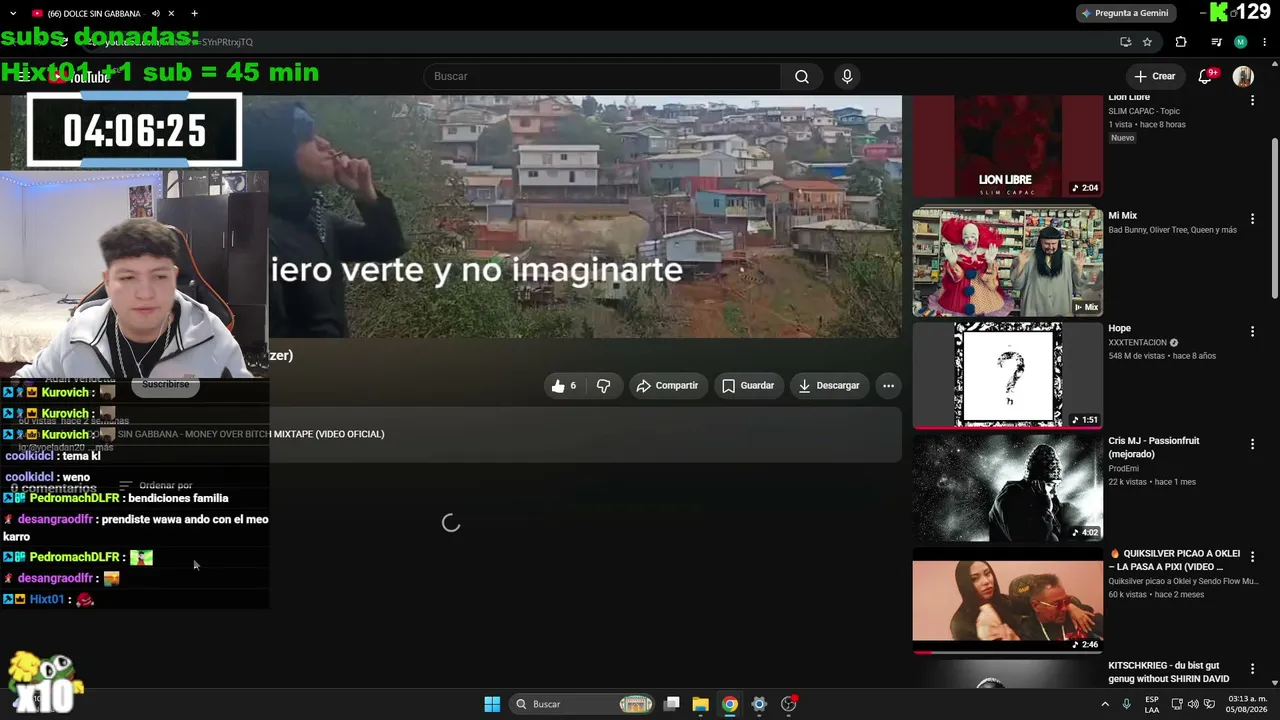
Task: Open Lion Libre video thumbnail
Action: tap(1007, 146)
